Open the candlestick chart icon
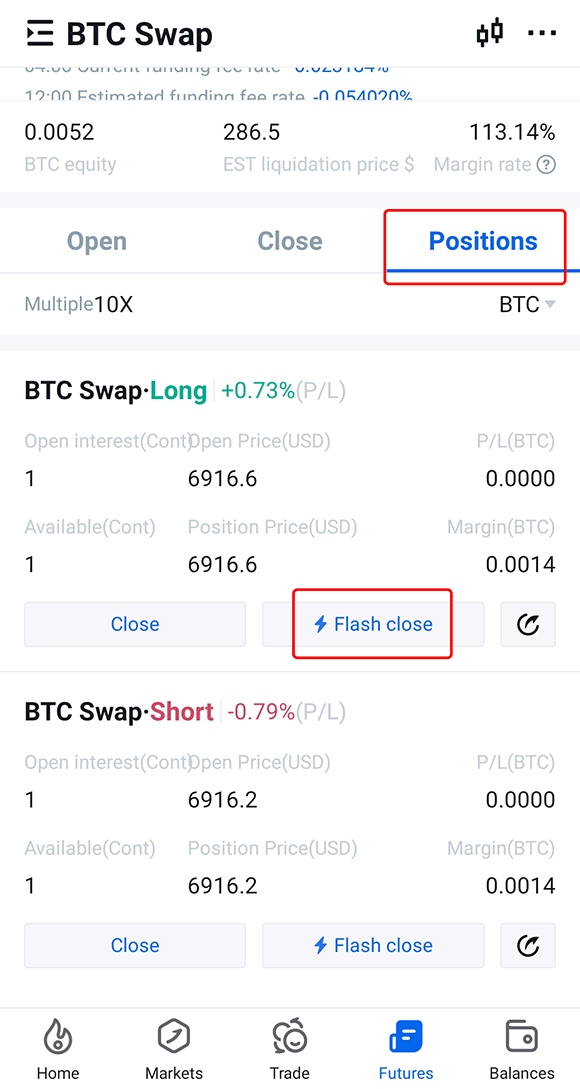 [x=490, y=33]
